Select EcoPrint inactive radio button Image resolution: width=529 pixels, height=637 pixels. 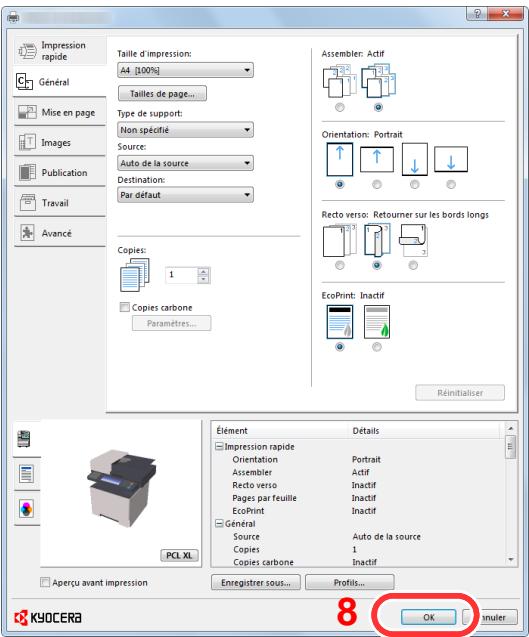point(340,347)
